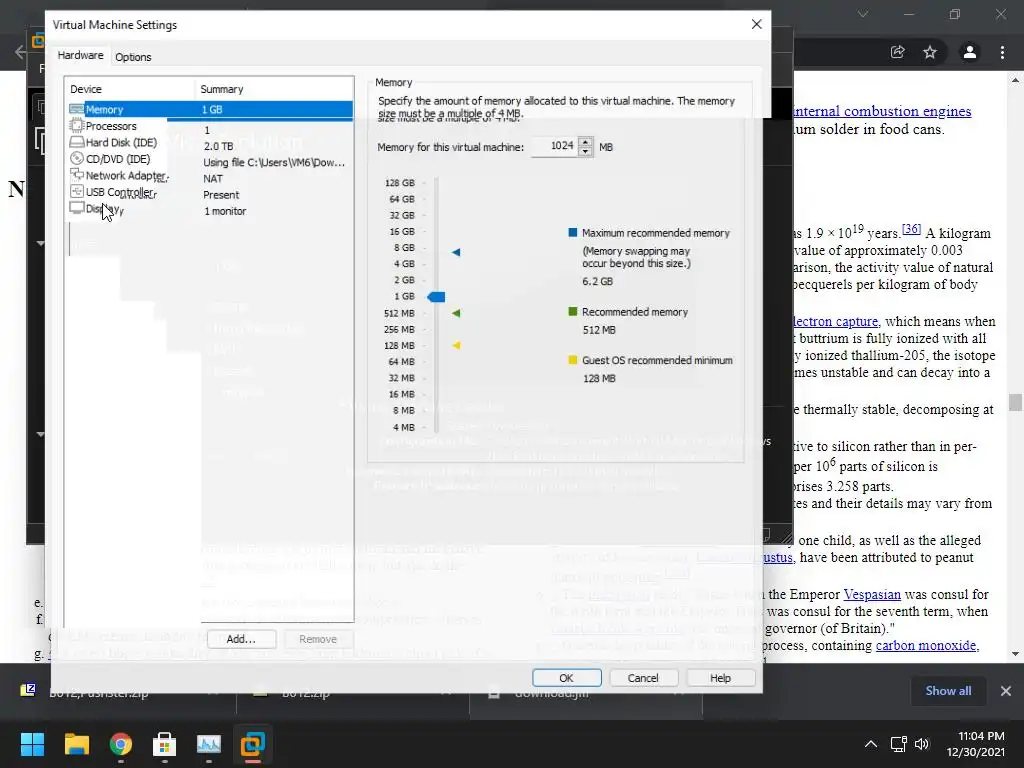Screen dimensions: 1024x768
Task: Click the Add... button
Action: [241, 639]
